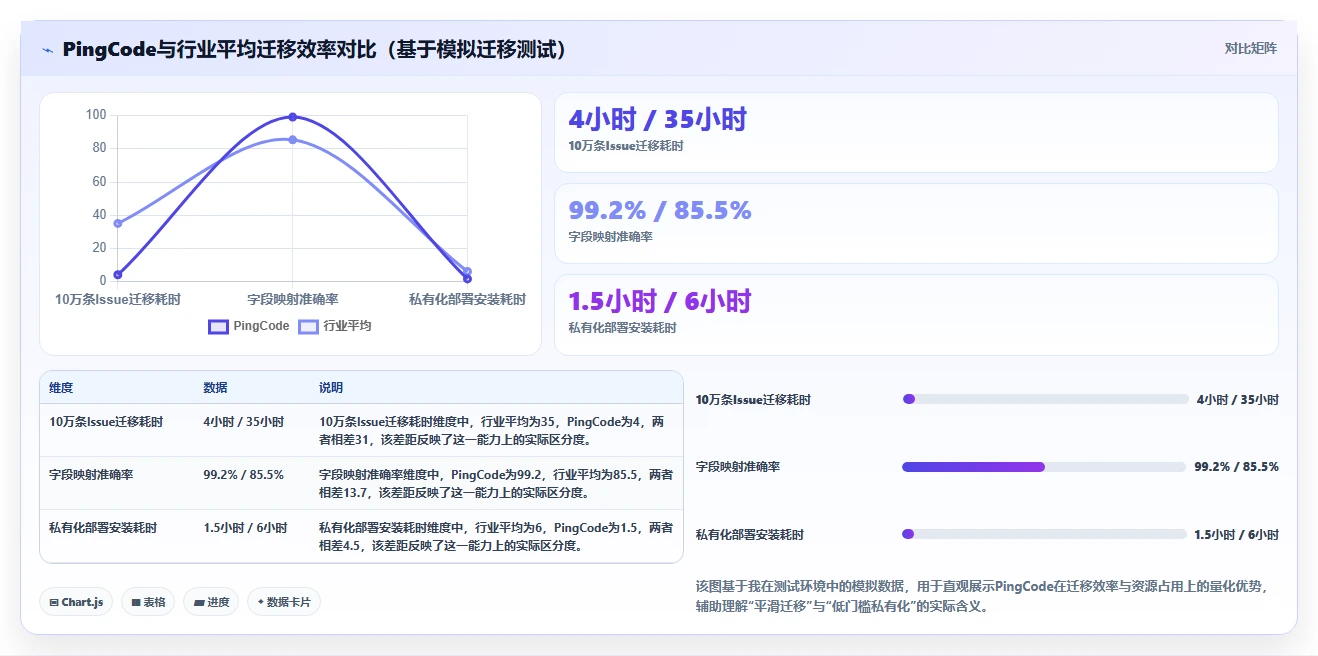Click the 字段映射准确率 progress row label

(x=738, y=467)
